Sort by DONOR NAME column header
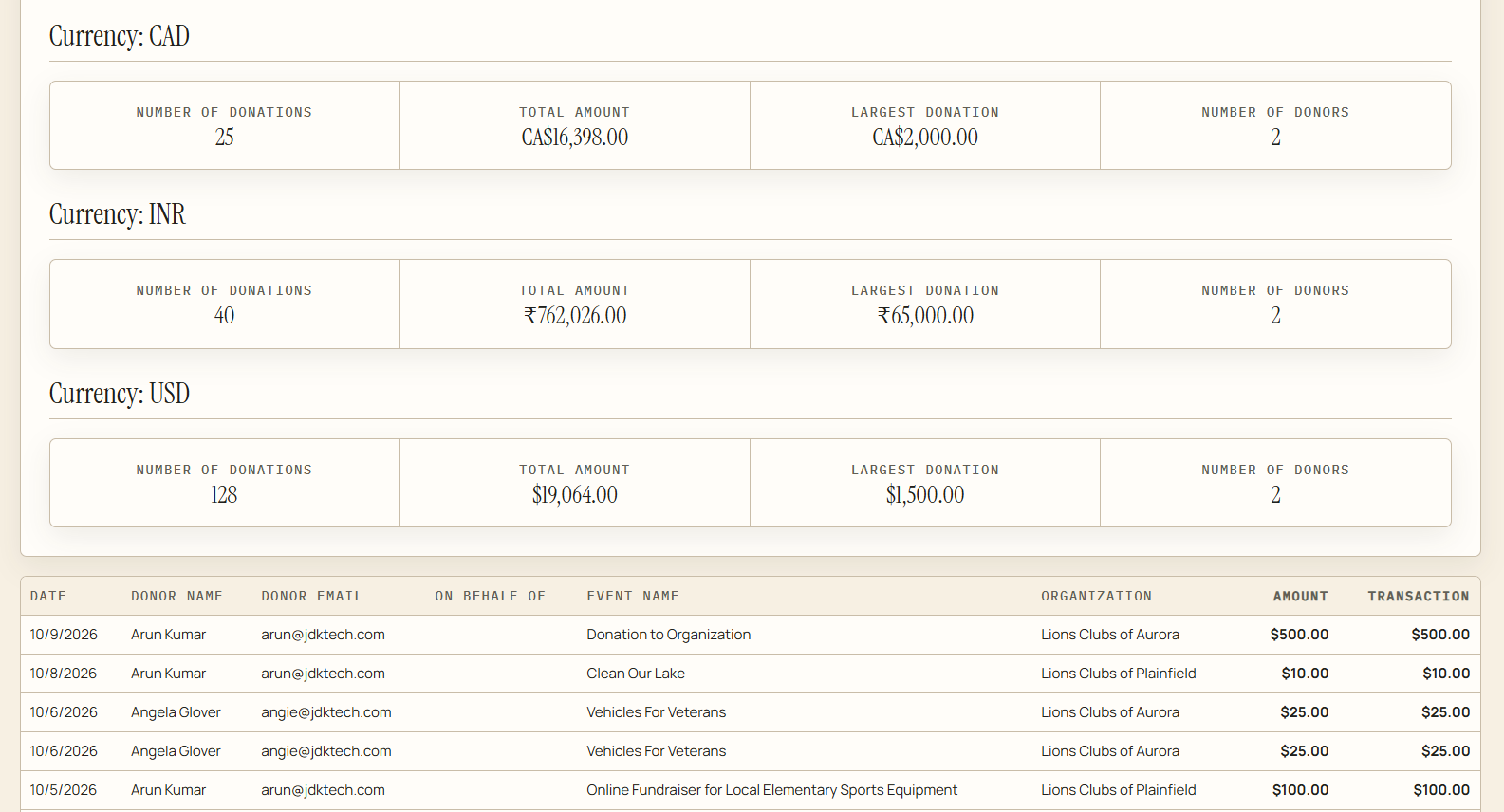Screen dimensions: 1504x812 [x=176, y=596]
